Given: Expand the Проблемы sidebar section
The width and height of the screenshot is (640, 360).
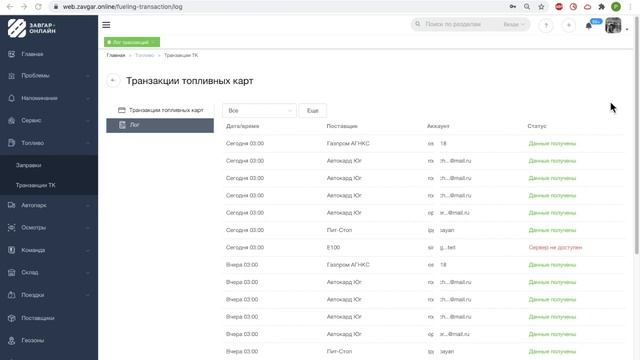Looking at the screenshot, I should (x=87, y=76).
